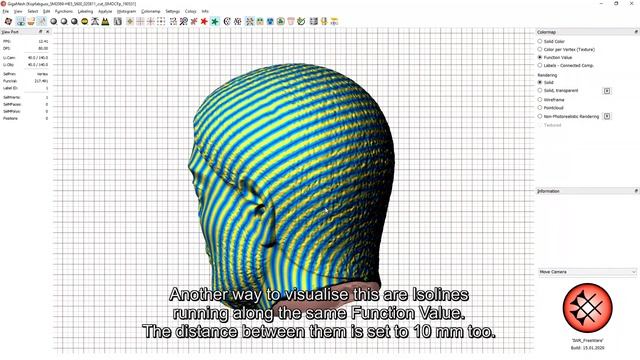
Task: Open the File menu
Action: coord(6,11)
